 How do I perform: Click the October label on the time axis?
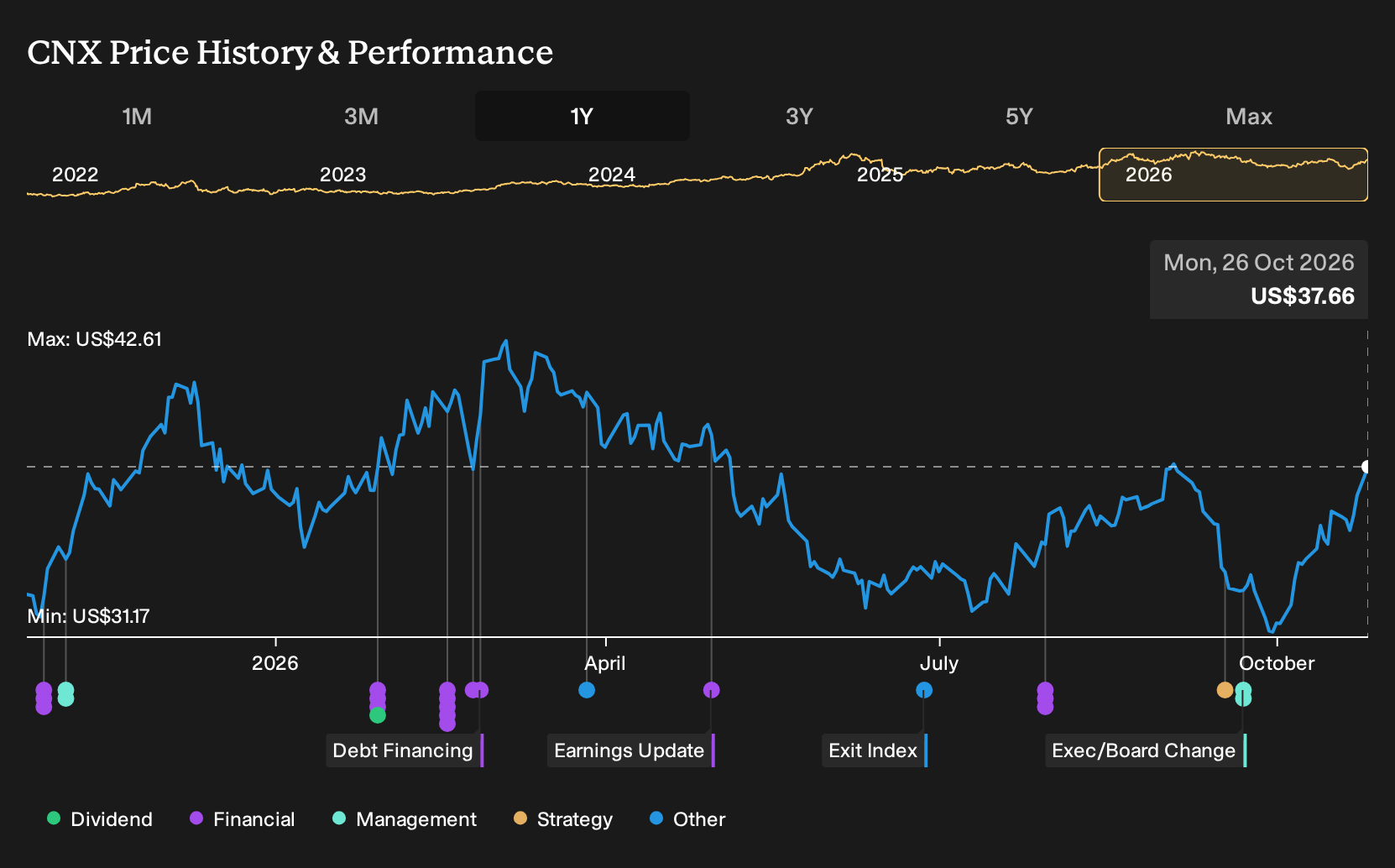1277,663
